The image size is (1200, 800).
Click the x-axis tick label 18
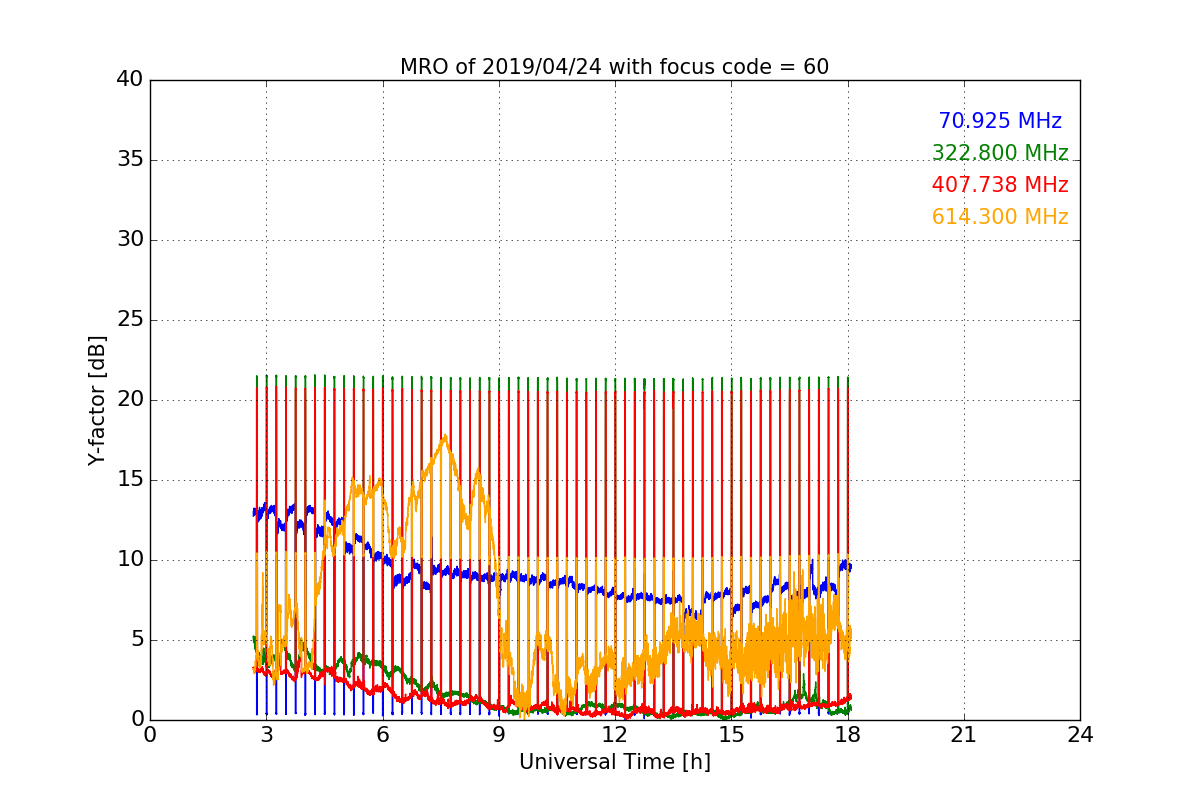point(848,734)
